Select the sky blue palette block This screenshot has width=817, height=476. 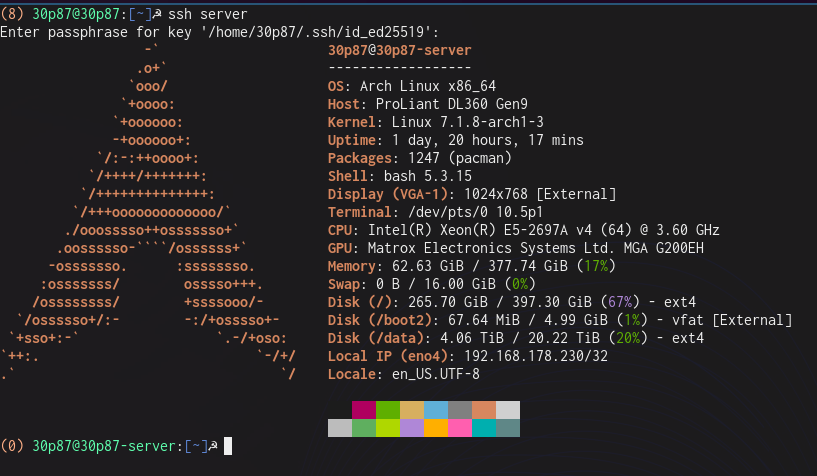(436, 410)
